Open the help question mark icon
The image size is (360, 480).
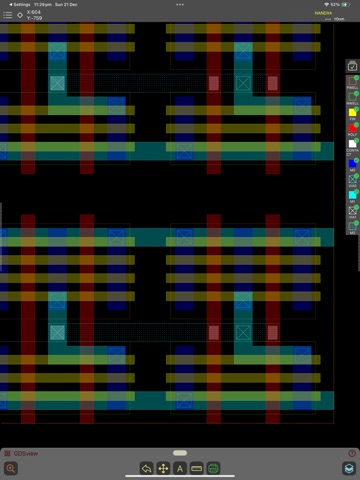click(352, 453)
